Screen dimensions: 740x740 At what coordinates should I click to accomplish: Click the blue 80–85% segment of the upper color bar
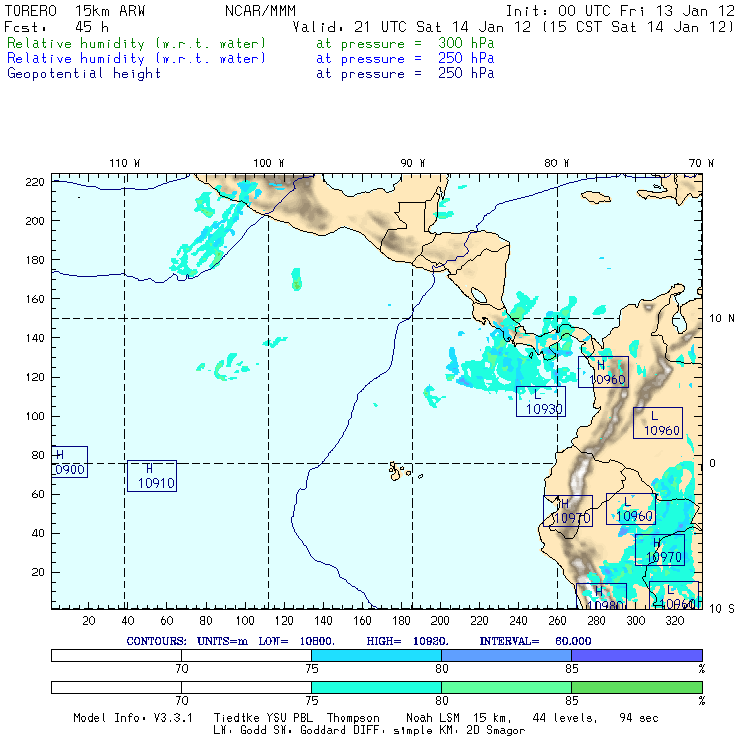click(506, 655)
